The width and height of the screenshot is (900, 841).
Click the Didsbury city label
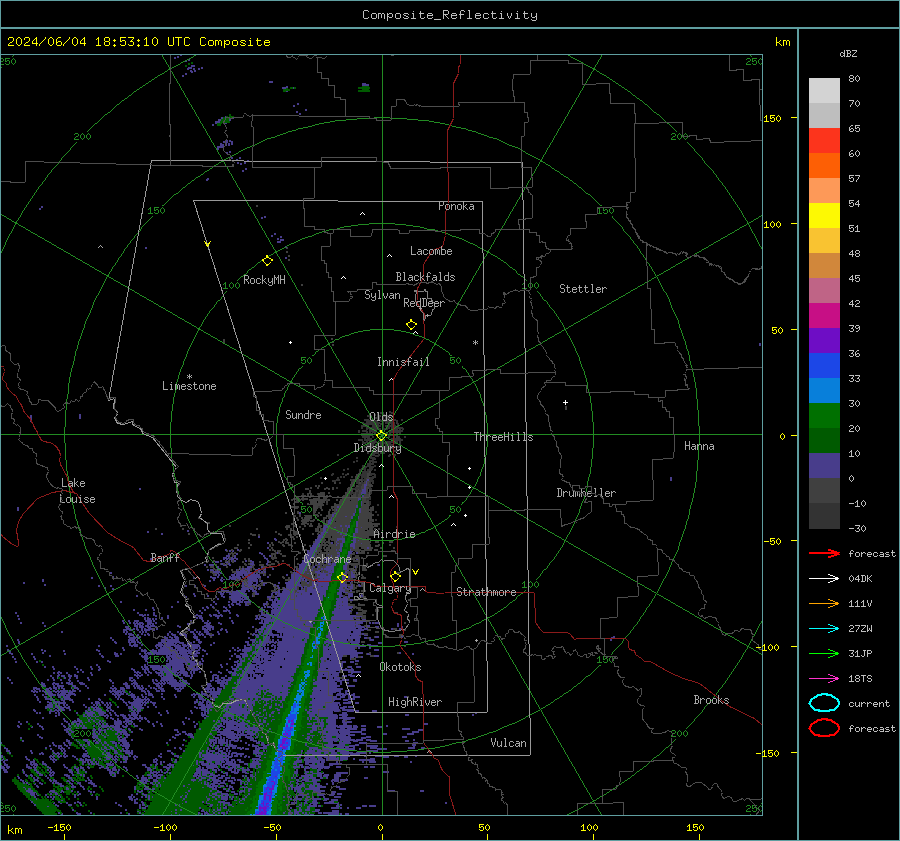coord(377,448)
